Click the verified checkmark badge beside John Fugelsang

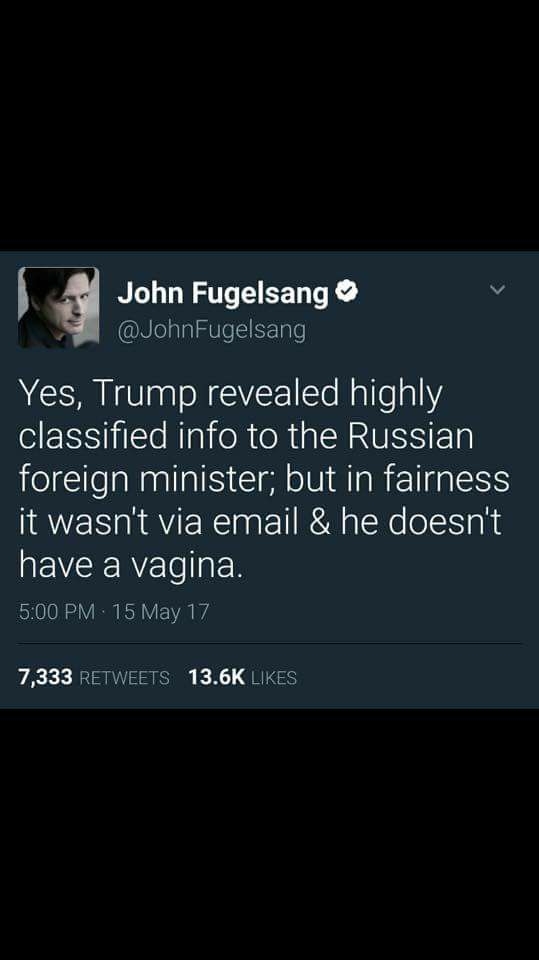point(347,293)
